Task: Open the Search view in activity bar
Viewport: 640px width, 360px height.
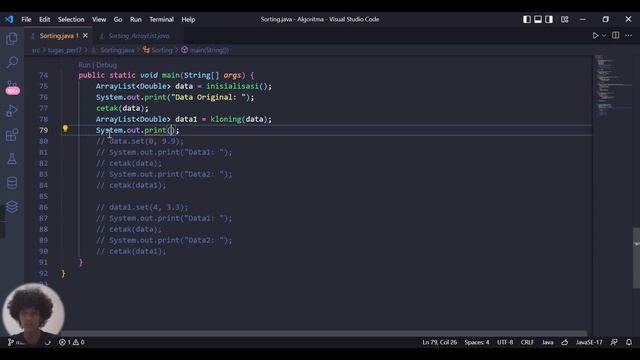Action: pyautogui.click(x=12, y=62)
